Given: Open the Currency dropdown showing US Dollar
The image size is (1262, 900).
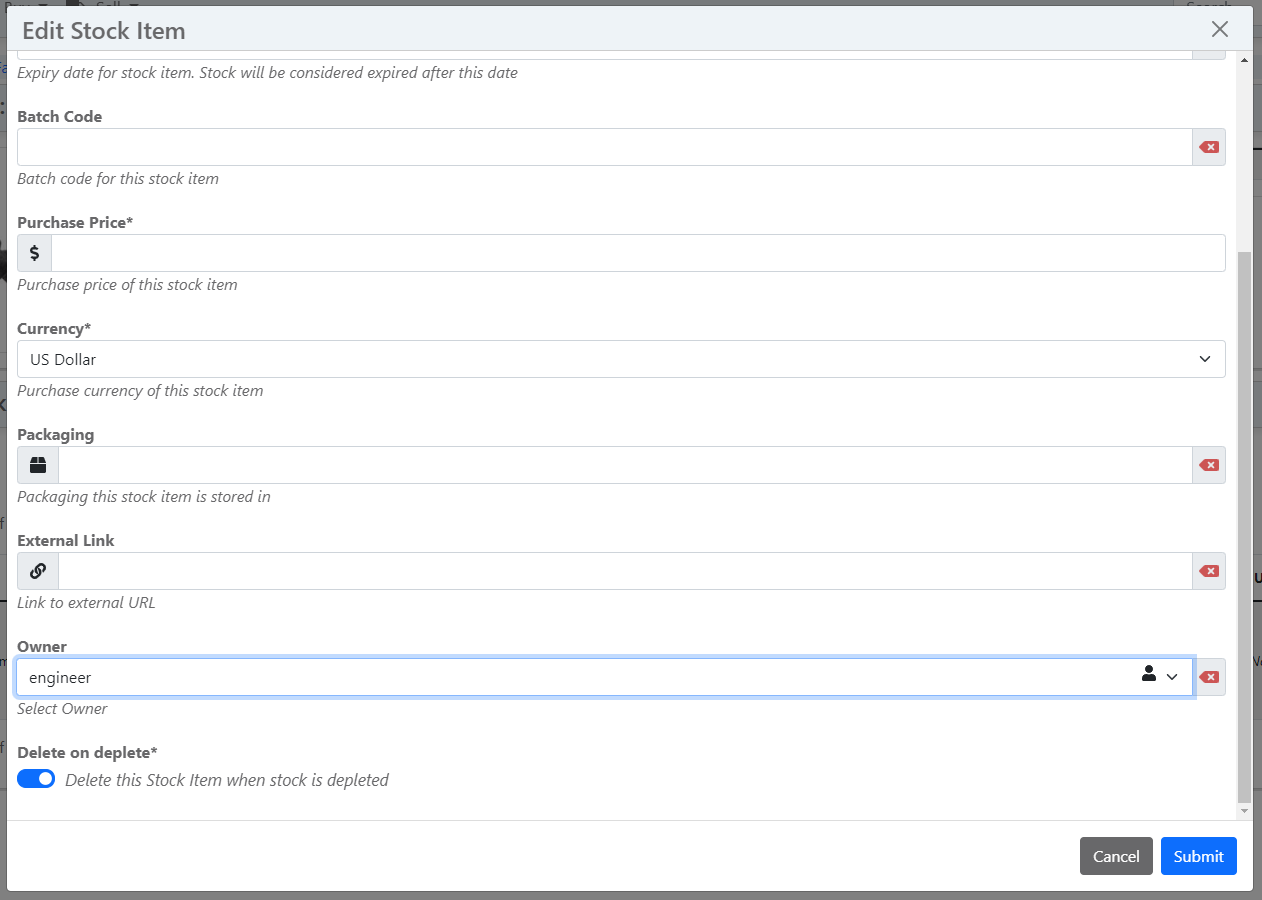Looking at the screenshot, I should (620, 359).
